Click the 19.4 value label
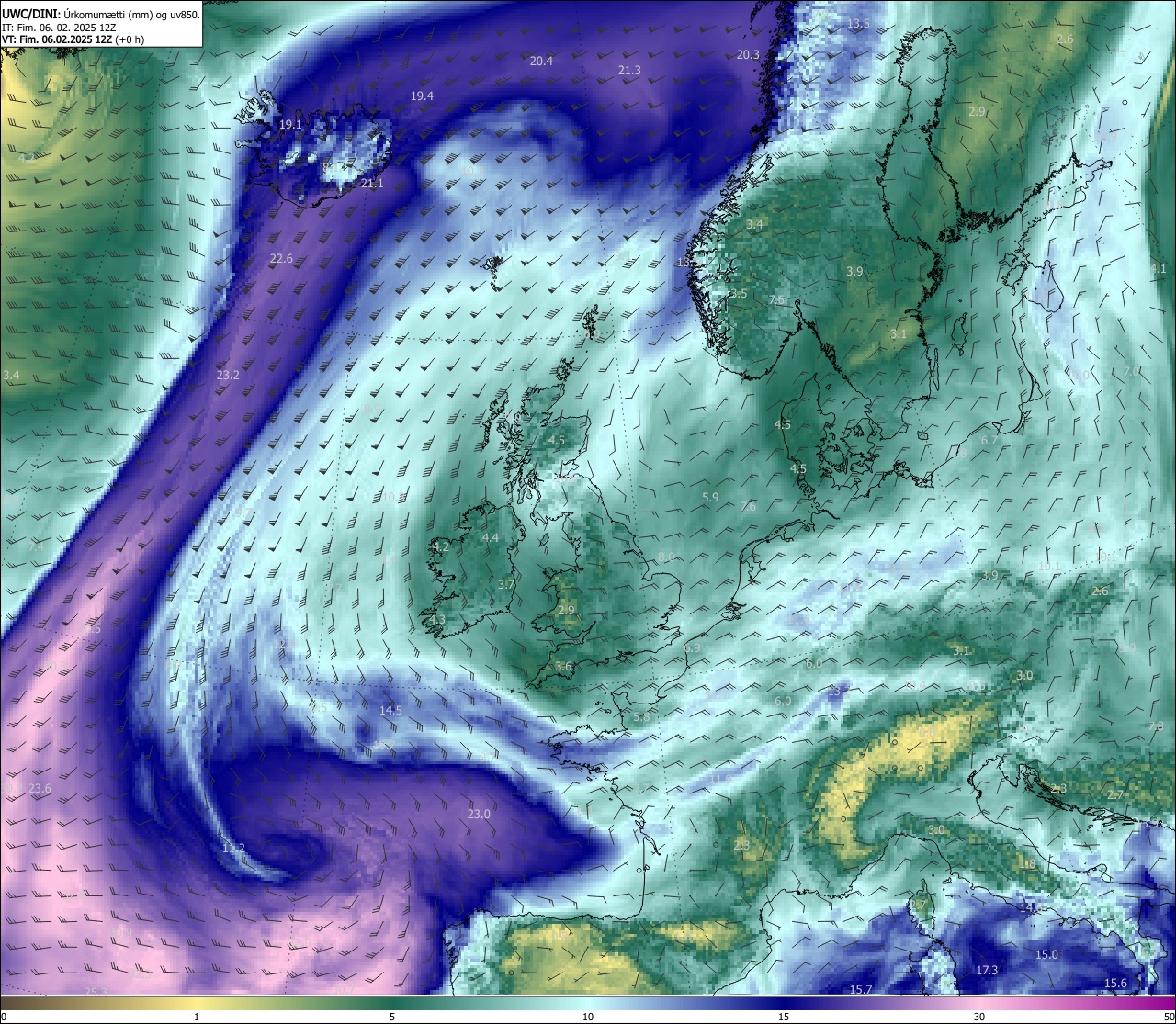The image size is (1176, 1024). 422,96
